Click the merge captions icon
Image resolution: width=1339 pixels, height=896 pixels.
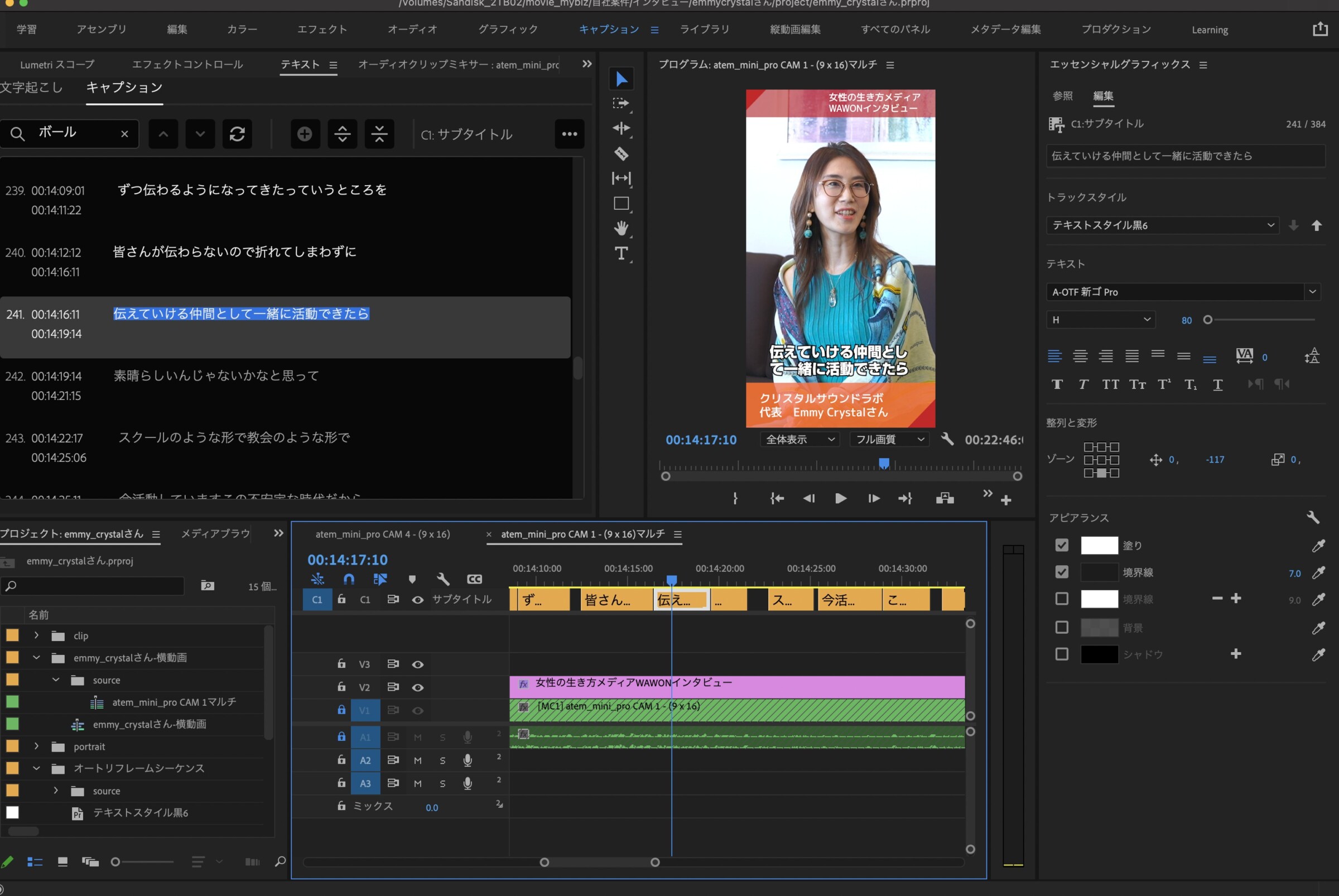(x=379, y=134)
